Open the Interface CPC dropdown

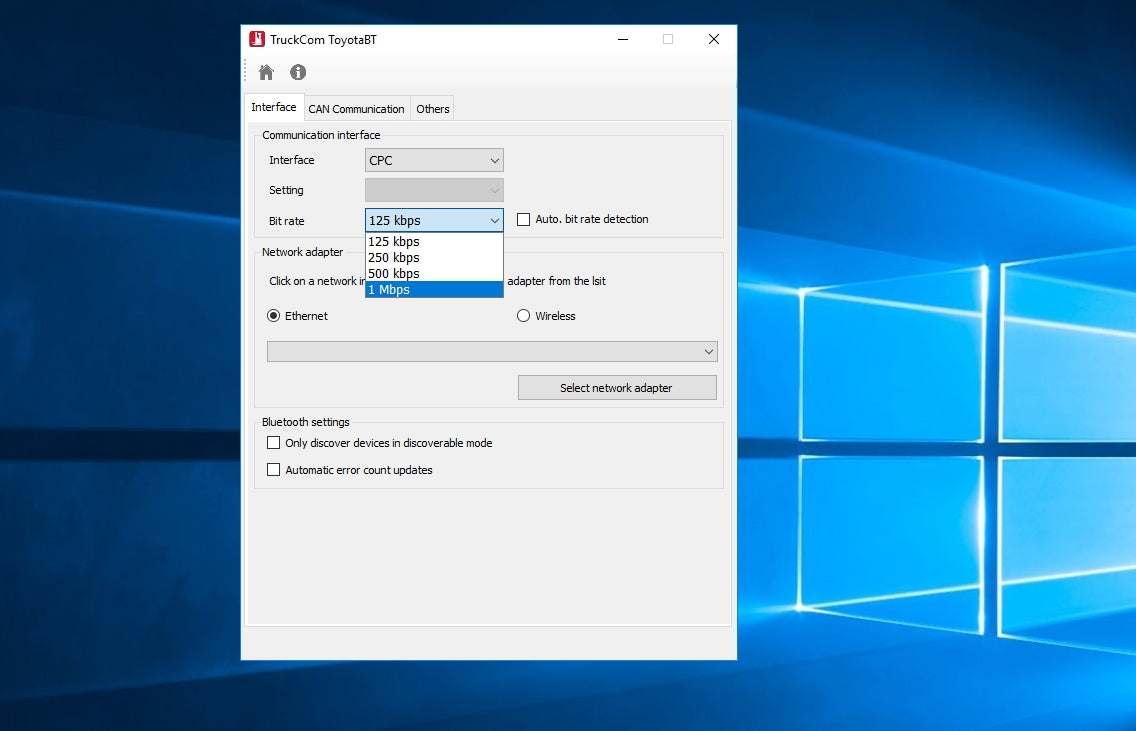tap(434, 160)
